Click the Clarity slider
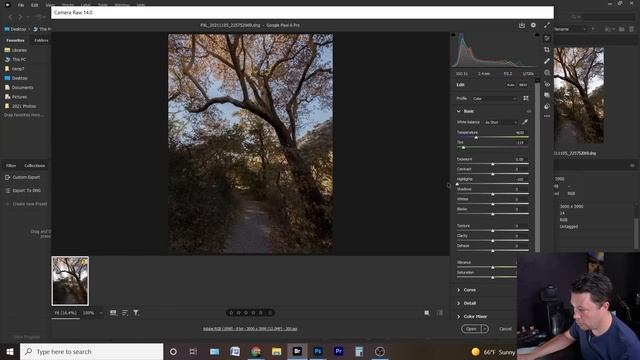 [x=493, y=240]
